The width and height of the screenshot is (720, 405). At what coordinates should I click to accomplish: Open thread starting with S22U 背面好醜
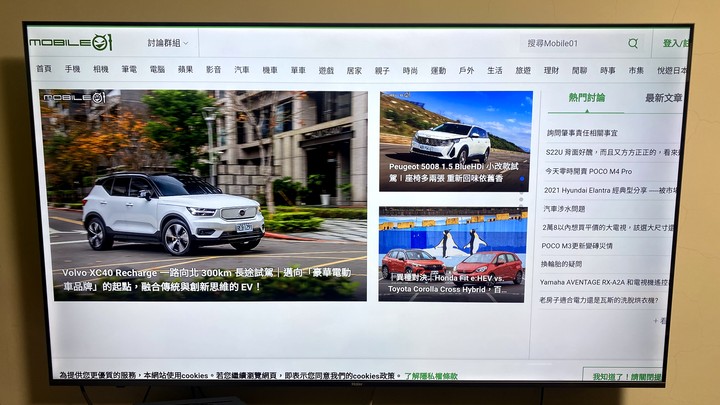click(613, 152)
